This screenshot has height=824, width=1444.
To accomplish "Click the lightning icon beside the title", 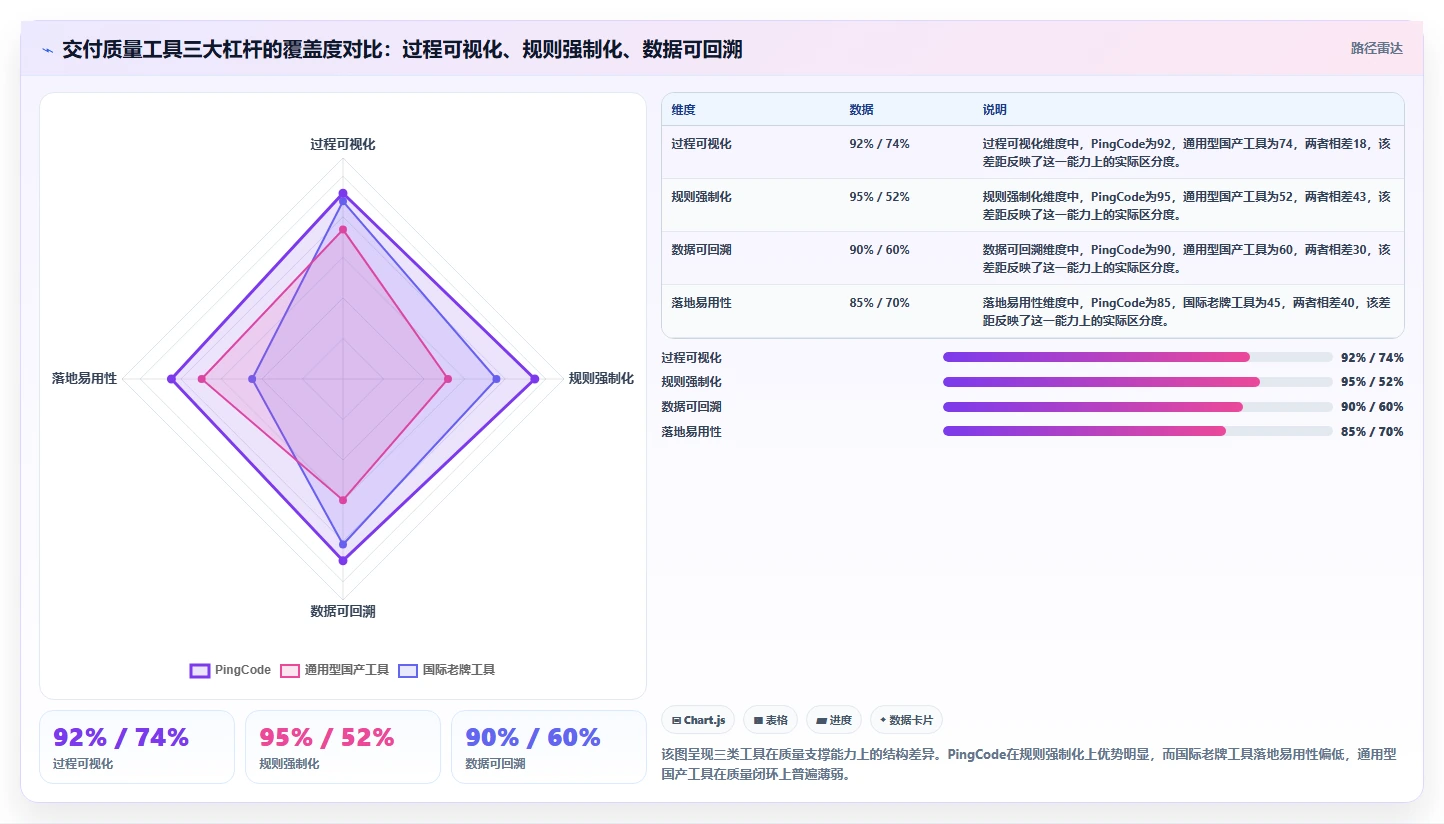I will click(47, 50).
